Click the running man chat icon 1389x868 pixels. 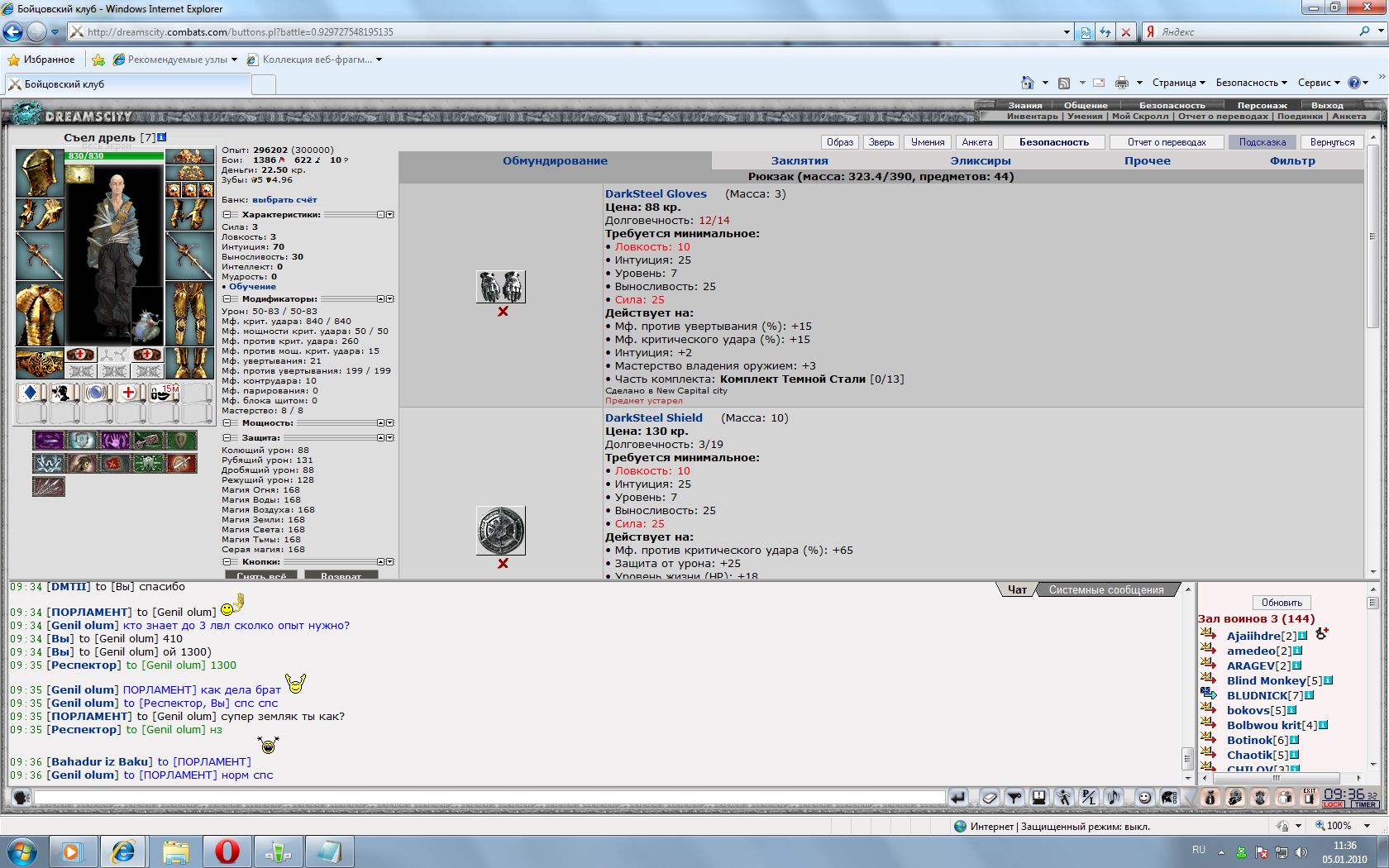tap(1063, 798)
